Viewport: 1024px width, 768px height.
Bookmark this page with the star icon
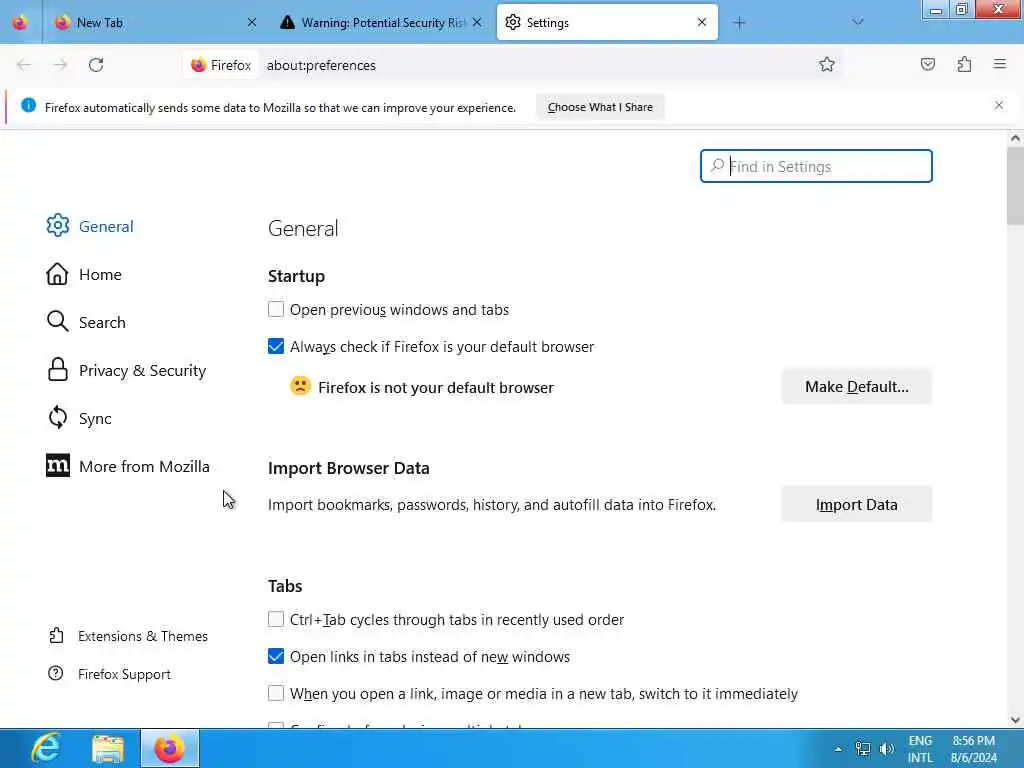[x=827, y=65]
